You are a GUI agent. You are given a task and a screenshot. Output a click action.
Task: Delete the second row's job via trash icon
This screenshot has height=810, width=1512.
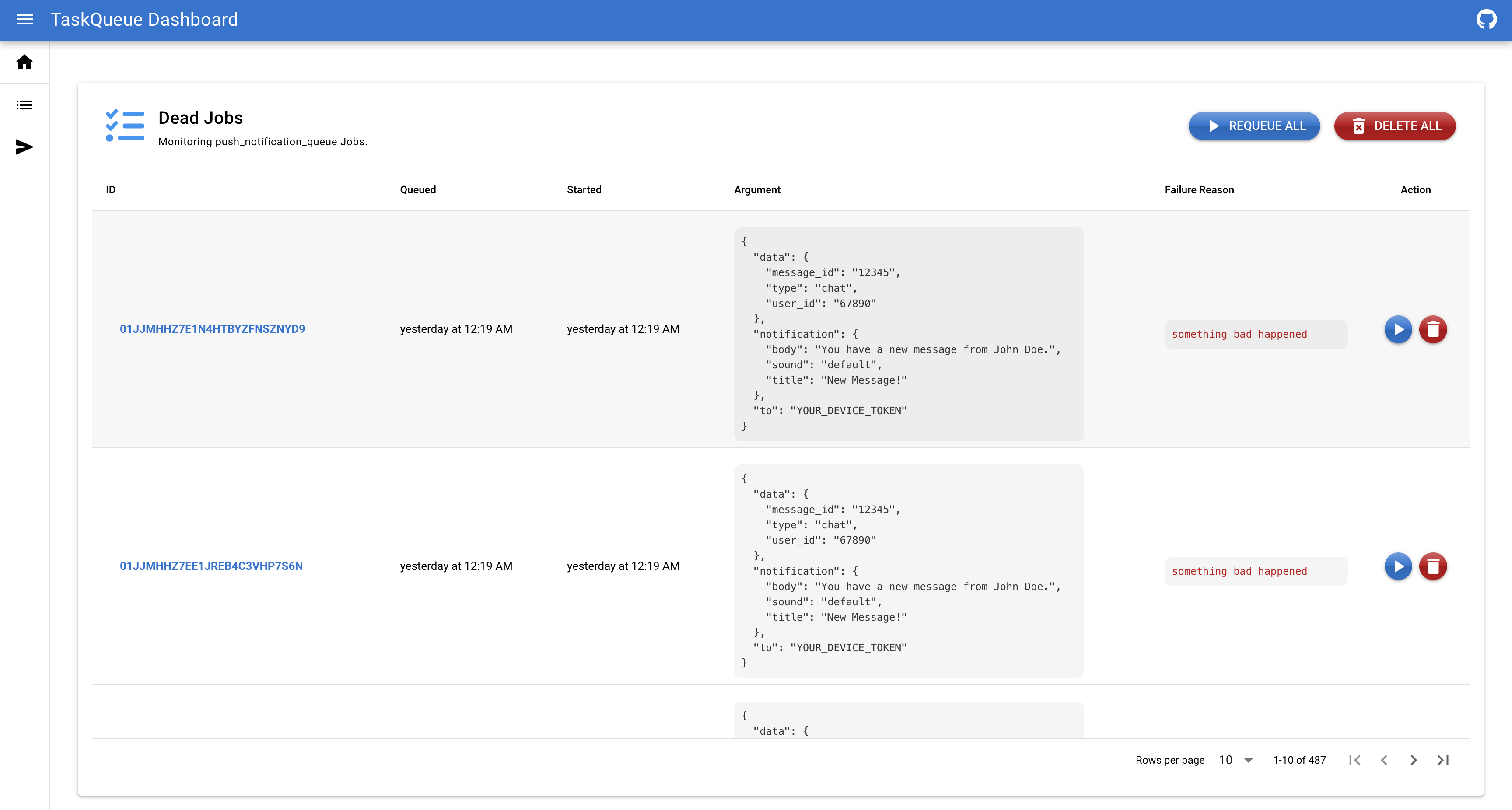pyautogui.click(x=1433, y=566)
